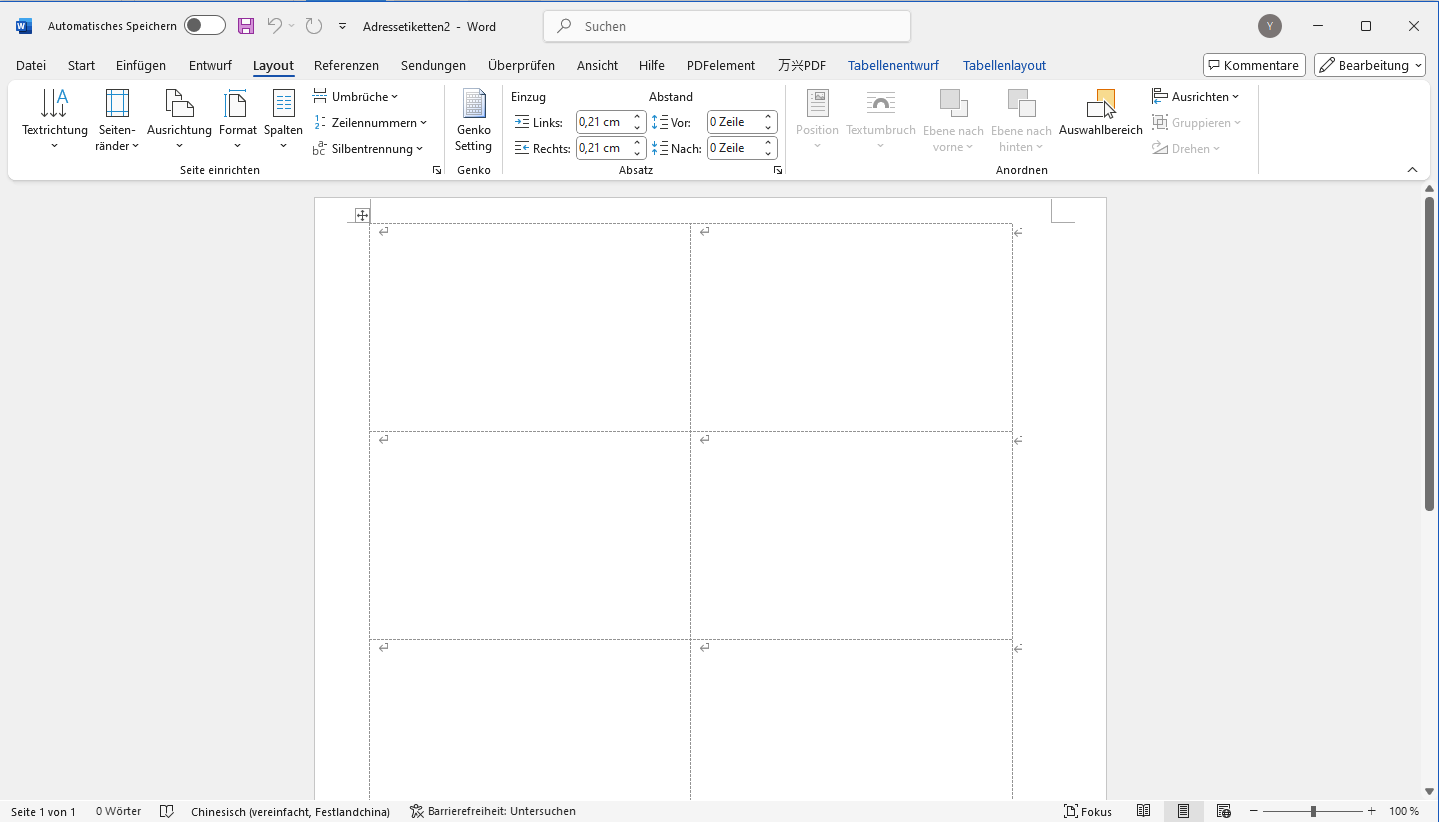Click the zoom out minus icon
Screen dimensions: 1439x822
(x=1253, y=811)
